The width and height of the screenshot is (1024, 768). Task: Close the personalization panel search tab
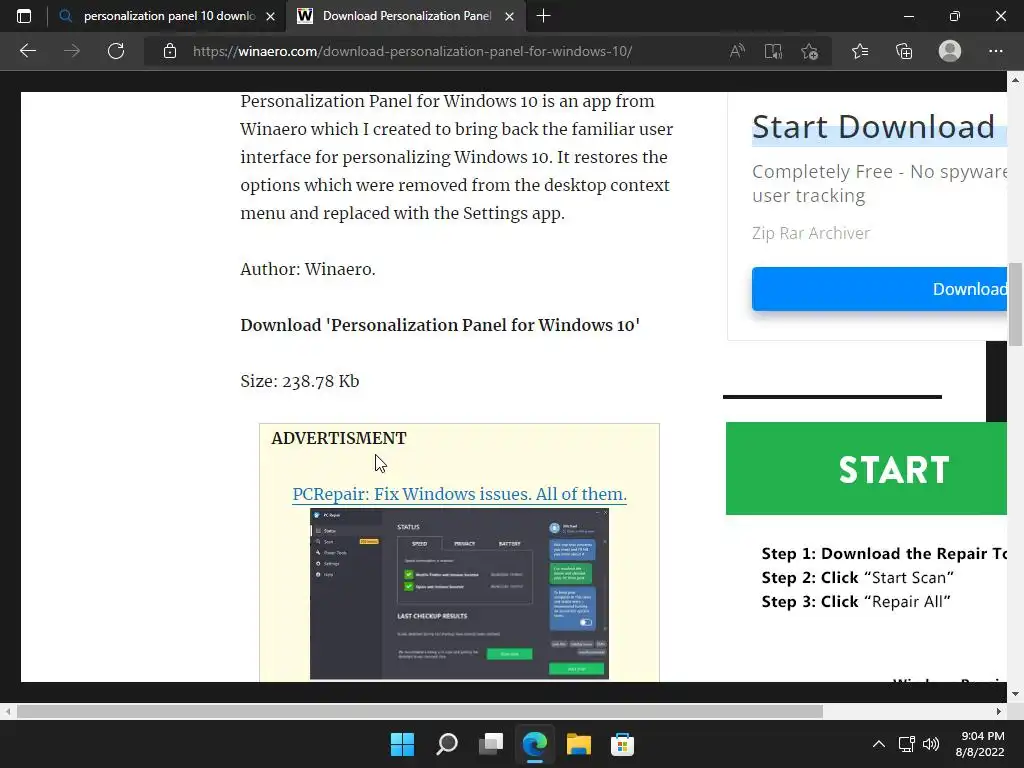tap(270, 16)
